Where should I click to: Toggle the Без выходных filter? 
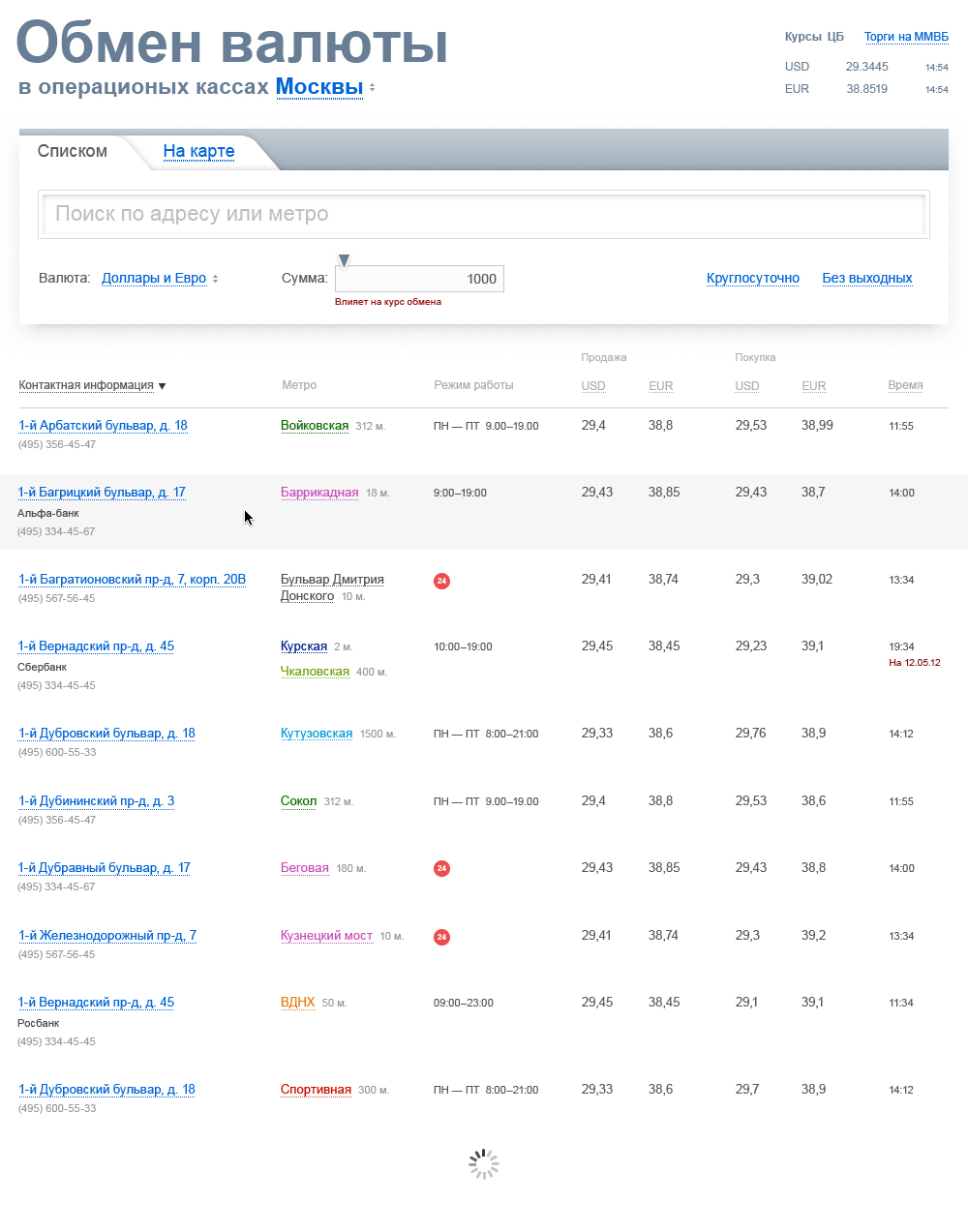click(866, 278)
